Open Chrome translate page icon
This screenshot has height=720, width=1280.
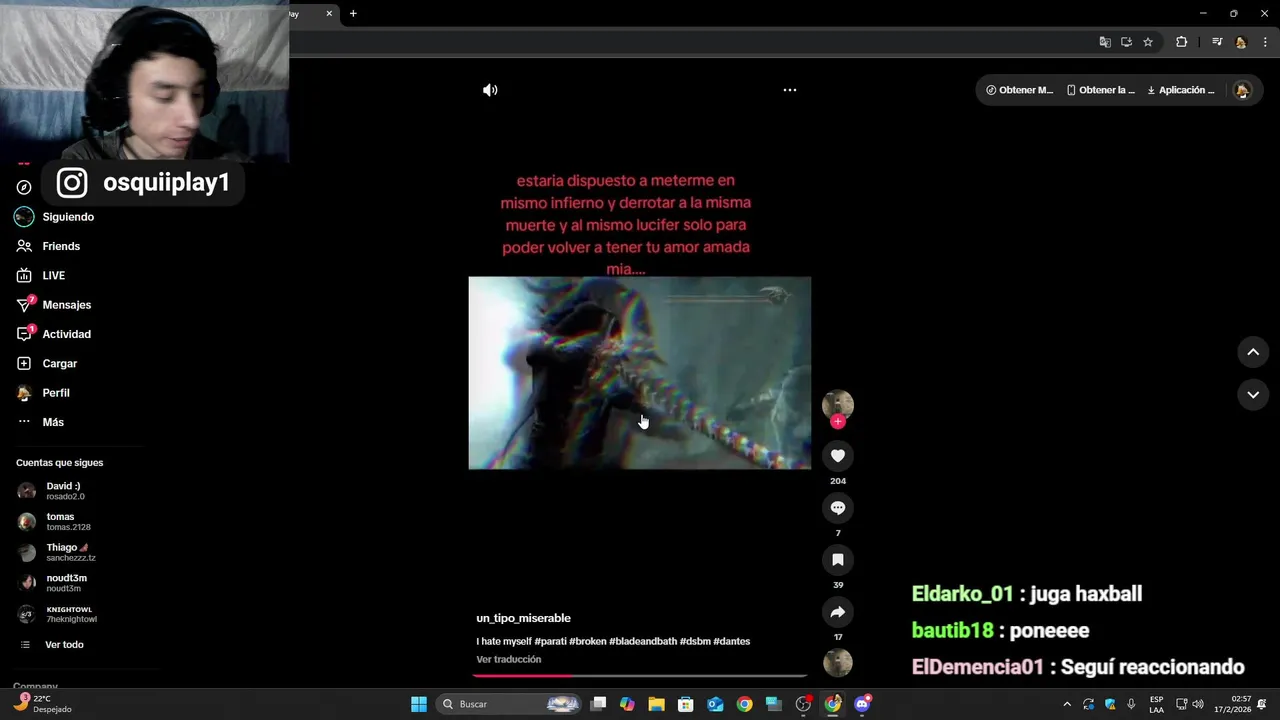(1105, 42)
